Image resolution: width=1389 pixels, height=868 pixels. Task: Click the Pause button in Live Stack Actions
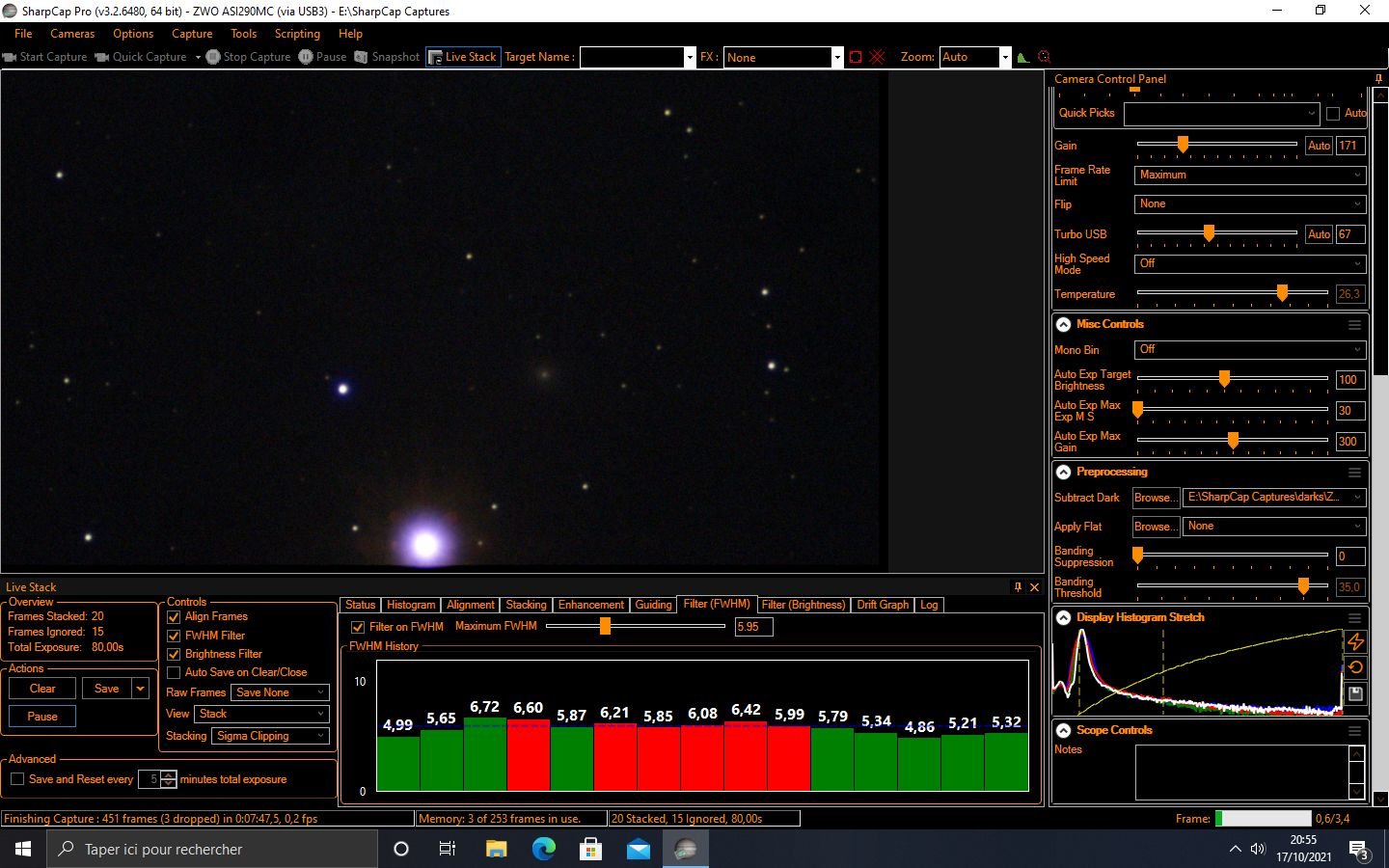coord(42,717)
